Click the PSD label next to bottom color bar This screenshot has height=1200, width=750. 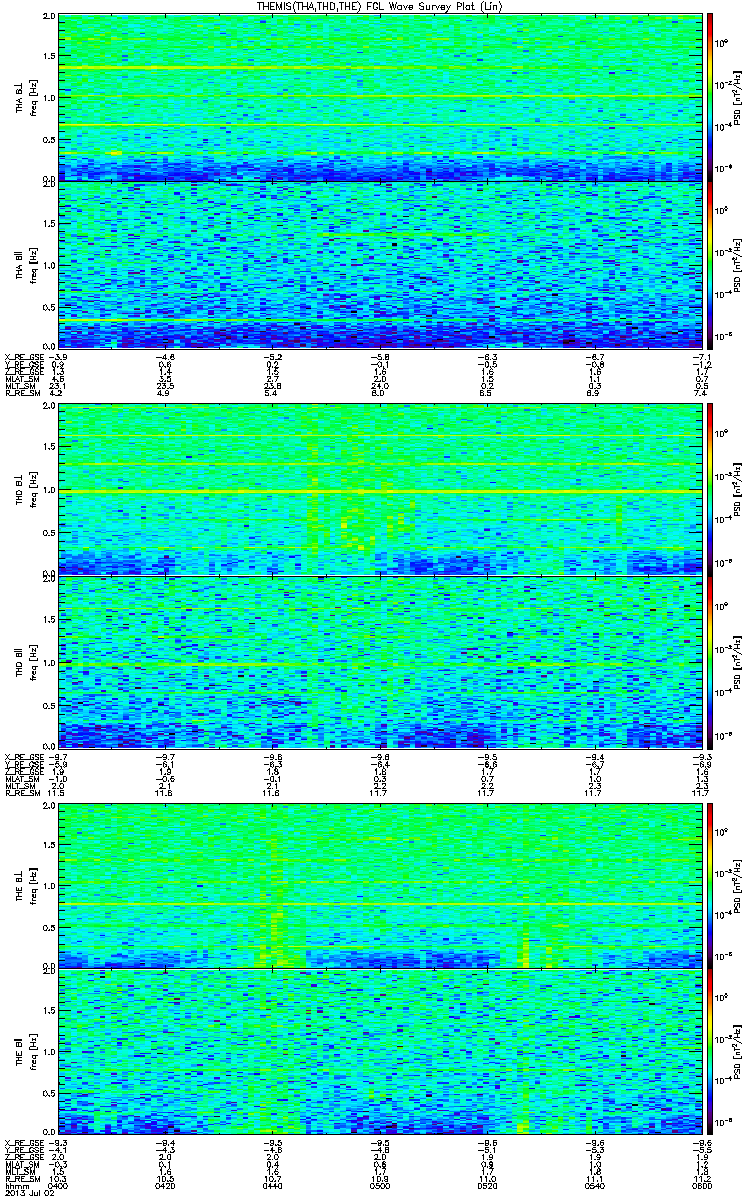point(739,1052)
